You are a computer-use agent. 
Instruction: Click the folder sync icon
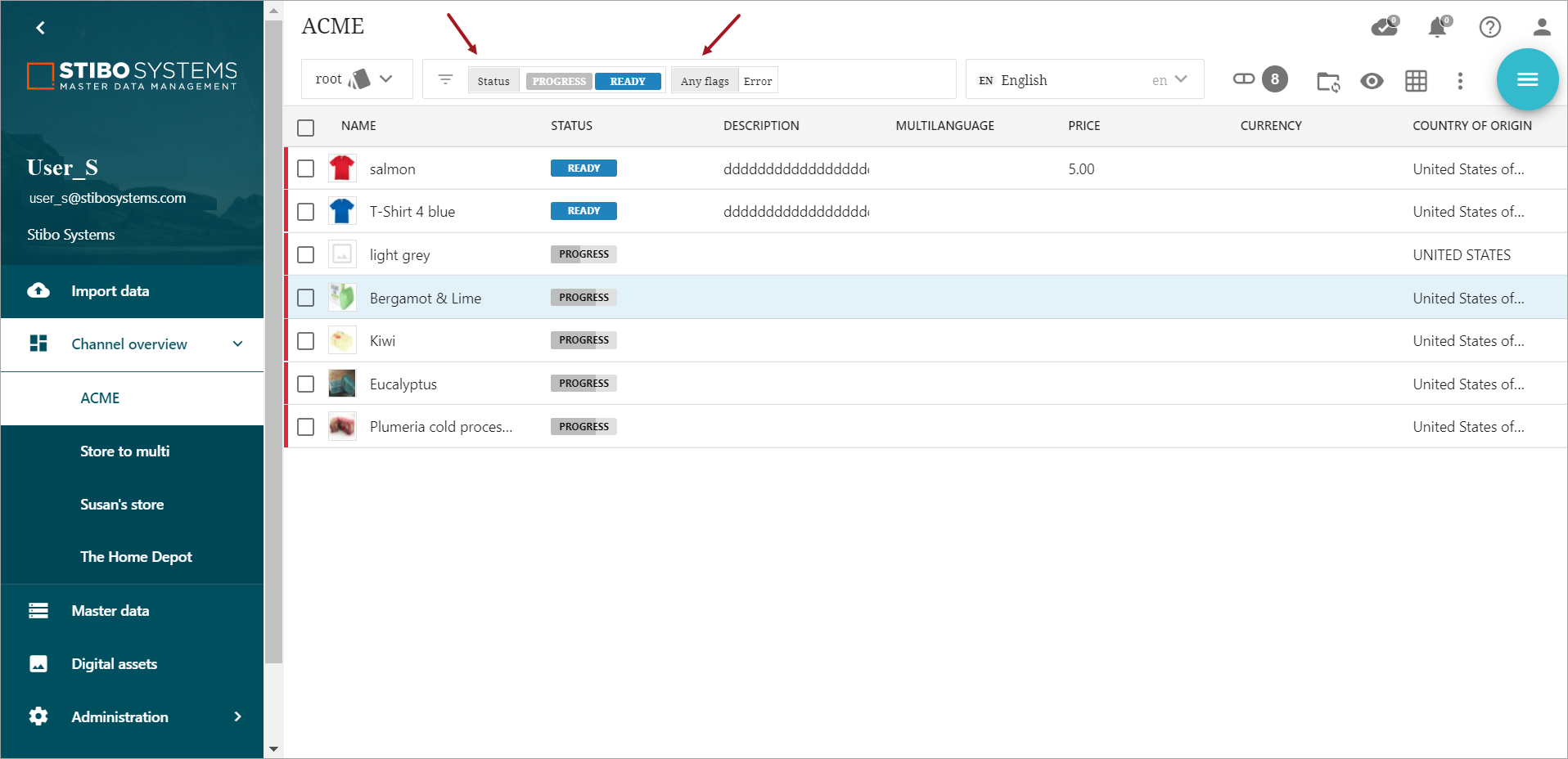click(1327, 81)
